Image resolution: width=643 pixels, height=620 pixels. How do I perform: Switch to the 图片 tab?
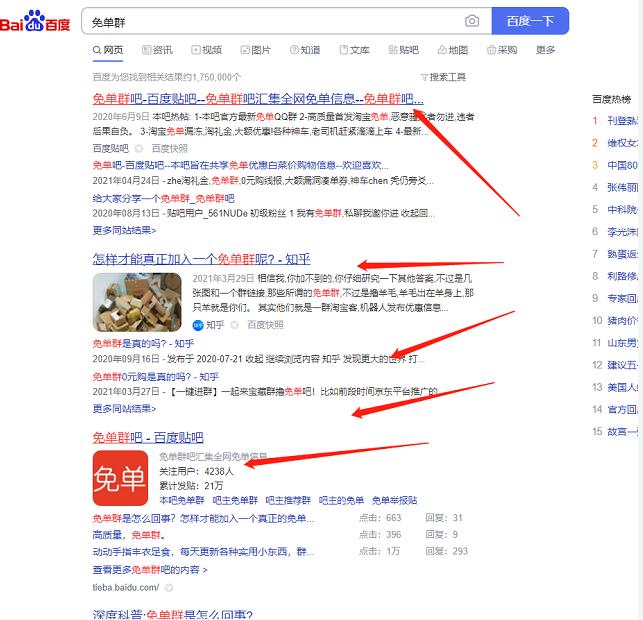pyautogui.click(x=255, y=50)
